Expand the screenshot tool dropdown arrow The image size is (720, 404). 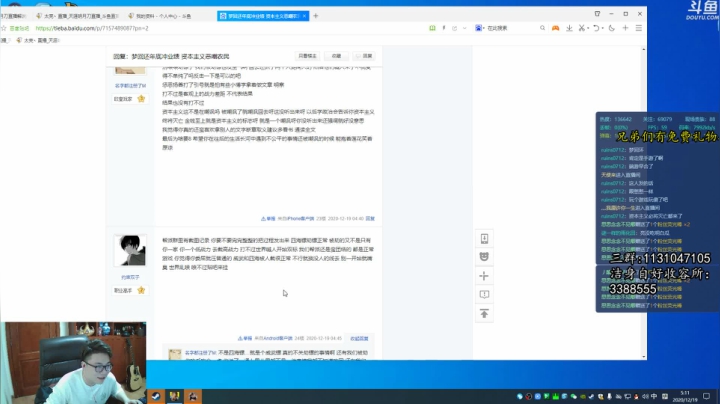pyautogui.click(x=588, y=28)
